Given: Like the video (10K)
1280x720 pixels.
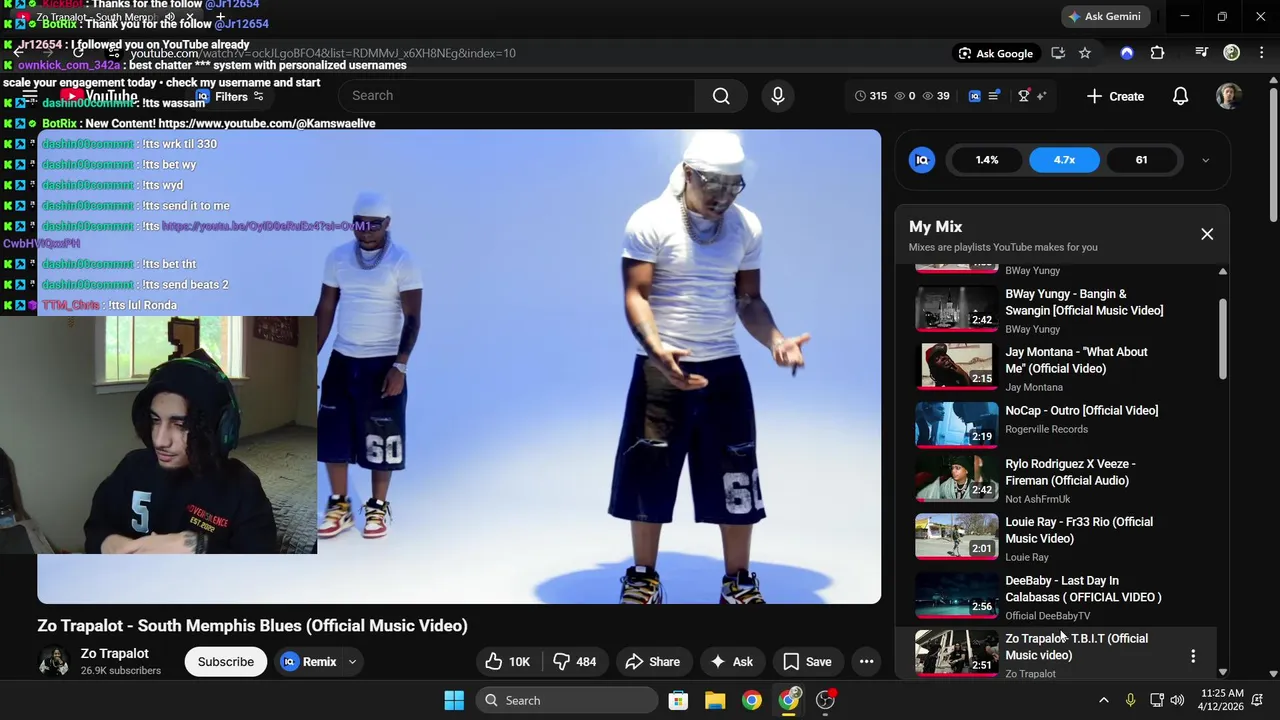Looking at the screenshot, I should 509,661.
